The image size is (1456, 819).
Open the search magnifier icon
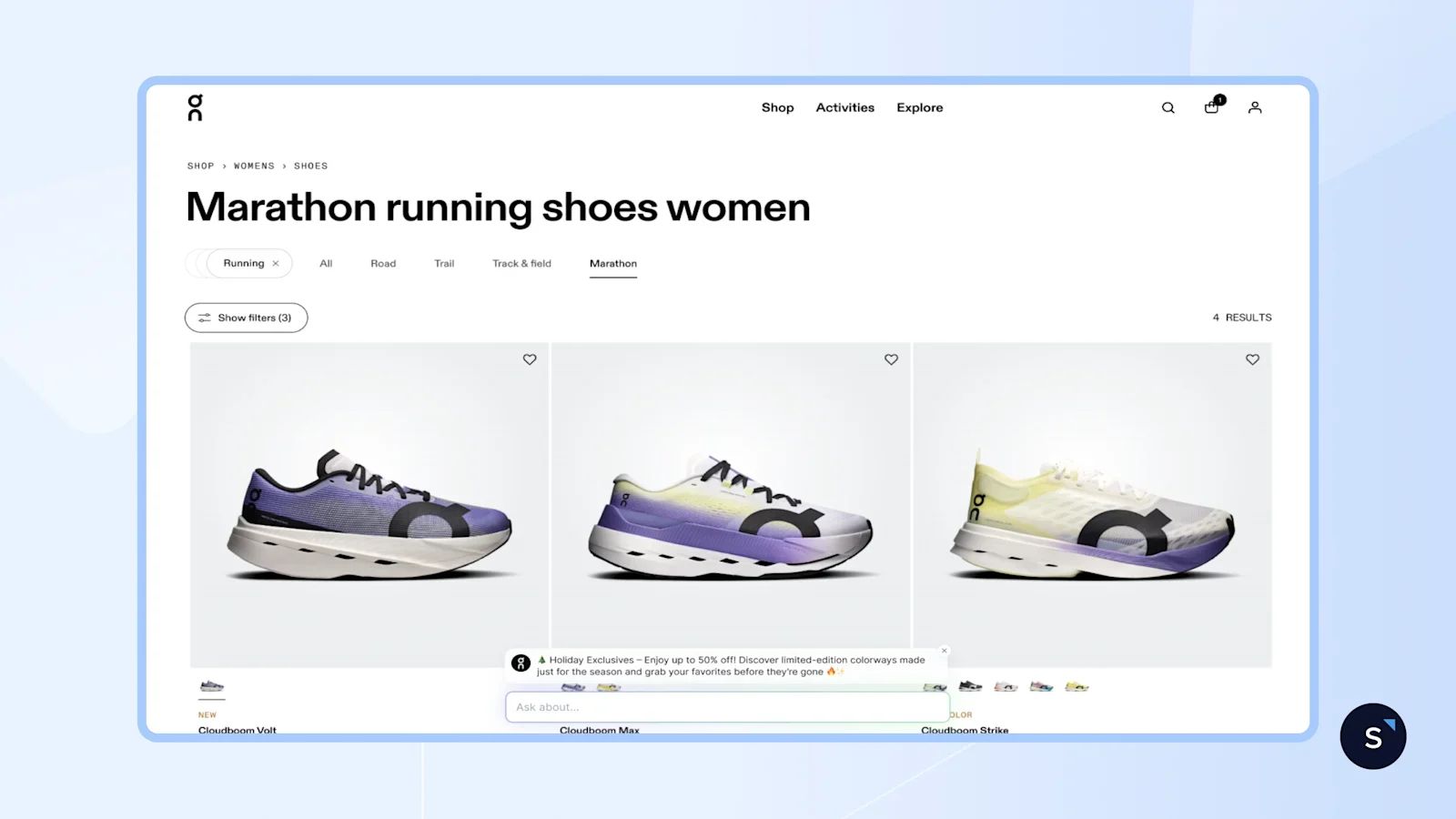pos(1168,107)
